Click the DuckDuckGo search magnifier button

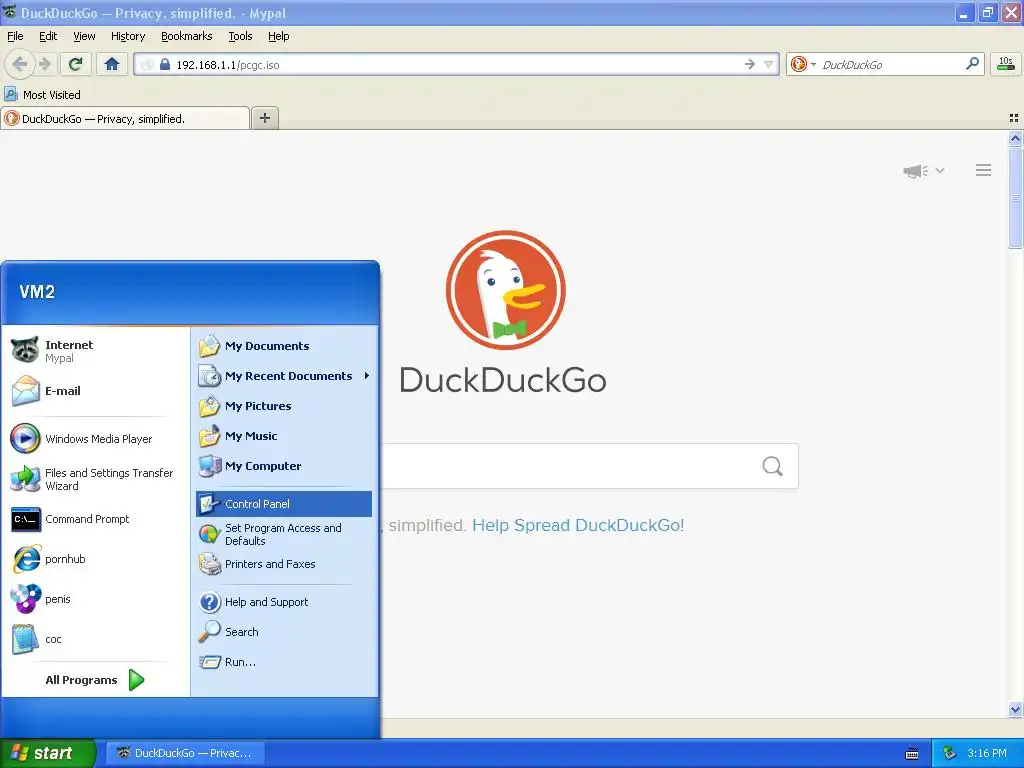coord(773,466)
